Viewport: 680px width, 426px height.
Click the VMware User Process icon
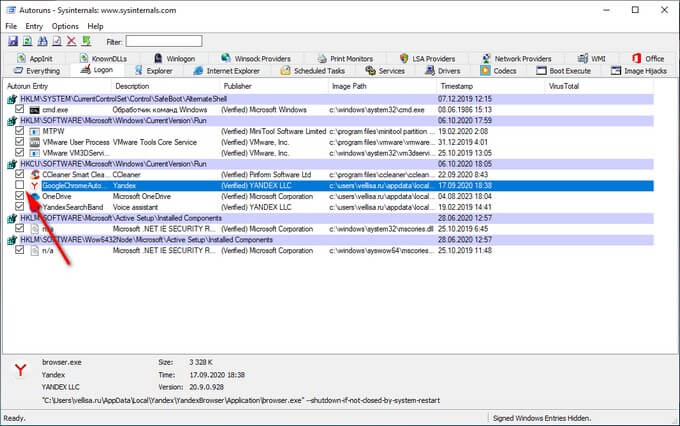[34, 142]
